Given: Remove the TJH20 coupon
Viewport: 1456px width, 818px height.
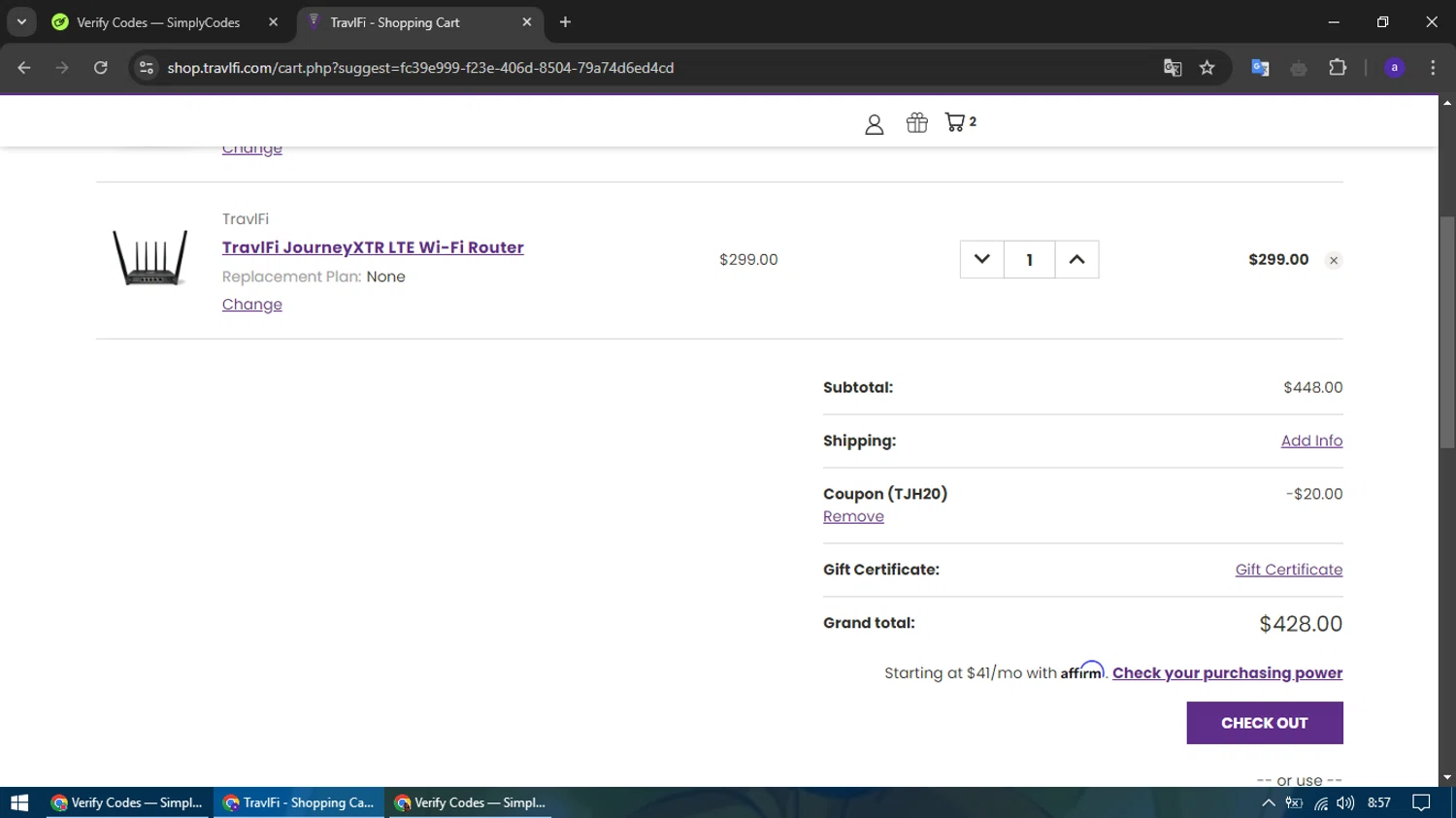Looking at the screenshot, I should (x=853, y=516).
